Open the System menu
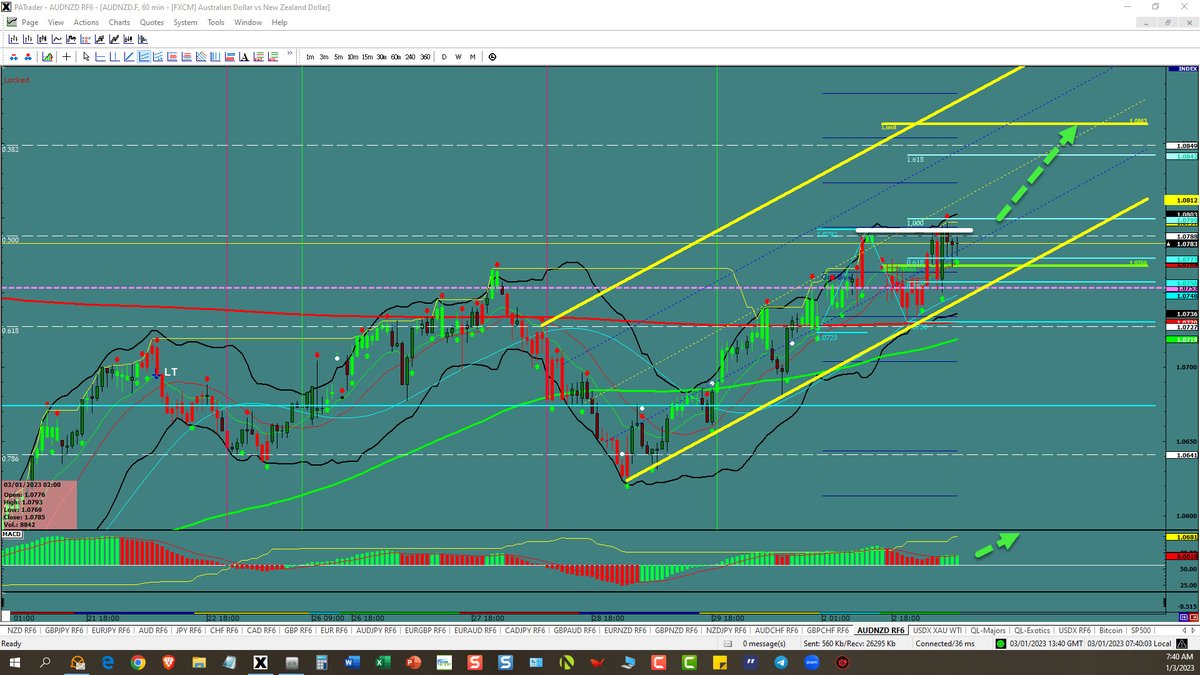 [x=185, y=22]
